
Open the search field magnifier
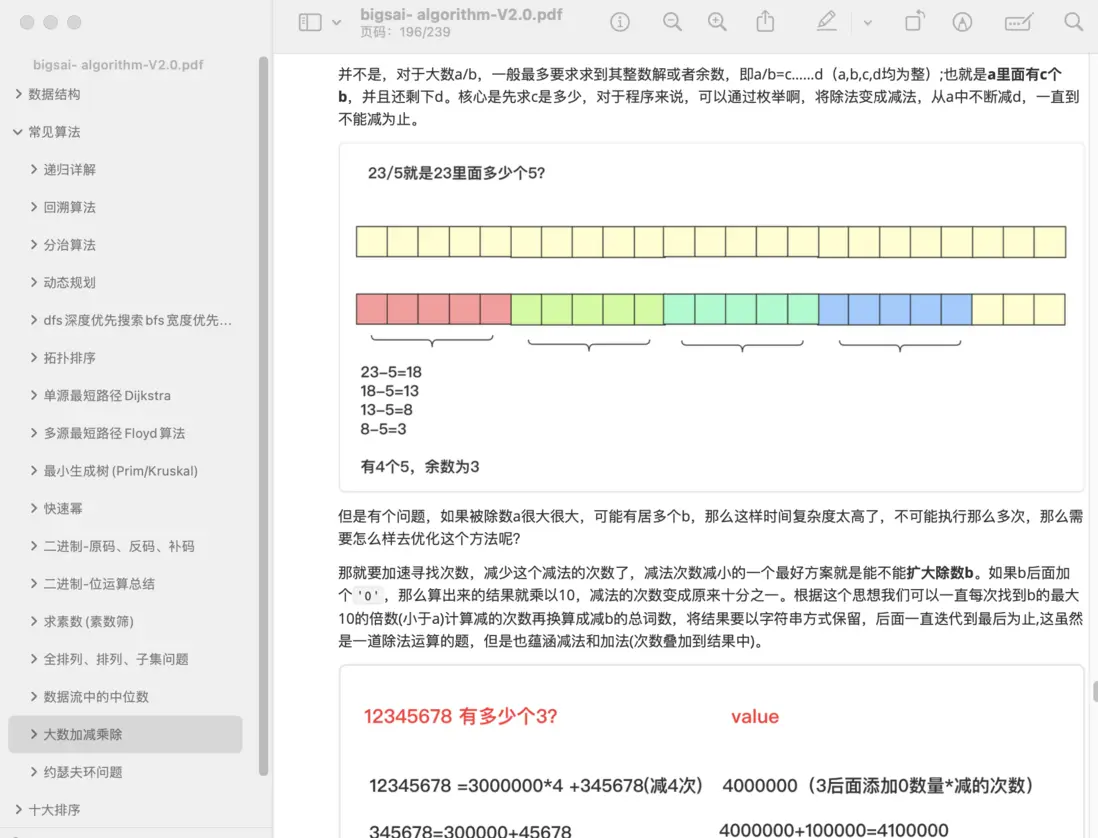point(1073,22)
